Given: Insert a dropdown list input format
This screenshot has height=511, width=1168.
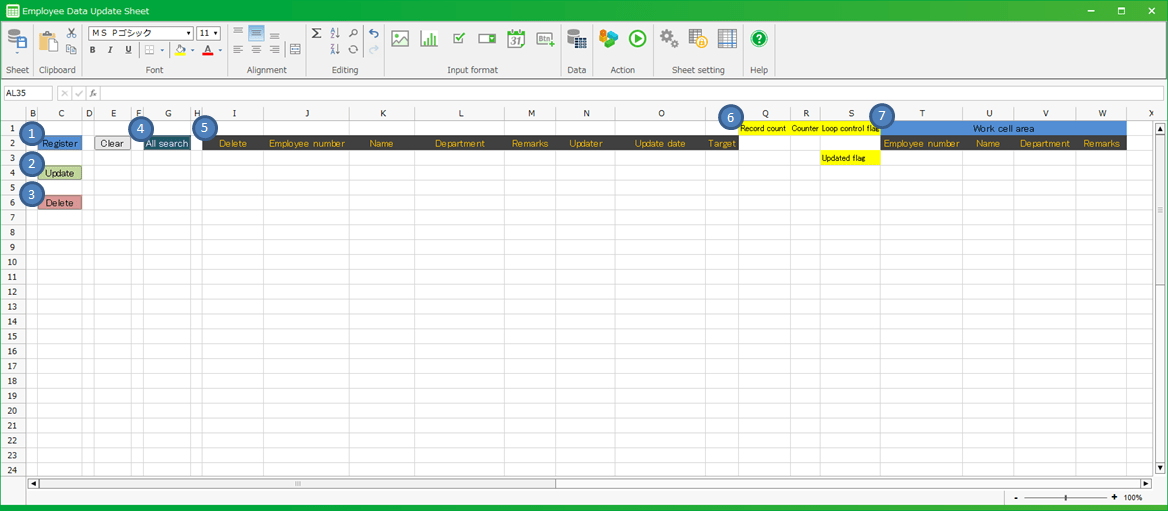Looking at the screenshot, I should 487,39.
